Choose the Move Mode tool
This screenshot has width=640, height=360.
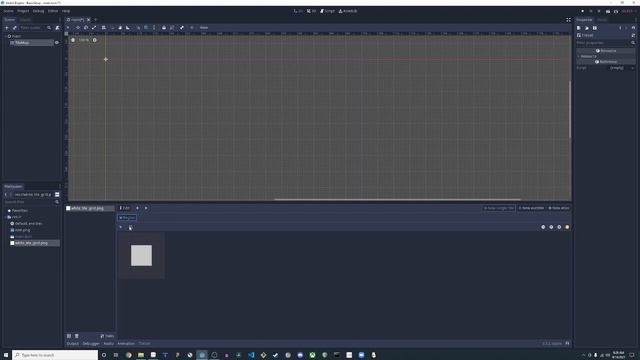[x=78, y=28]
